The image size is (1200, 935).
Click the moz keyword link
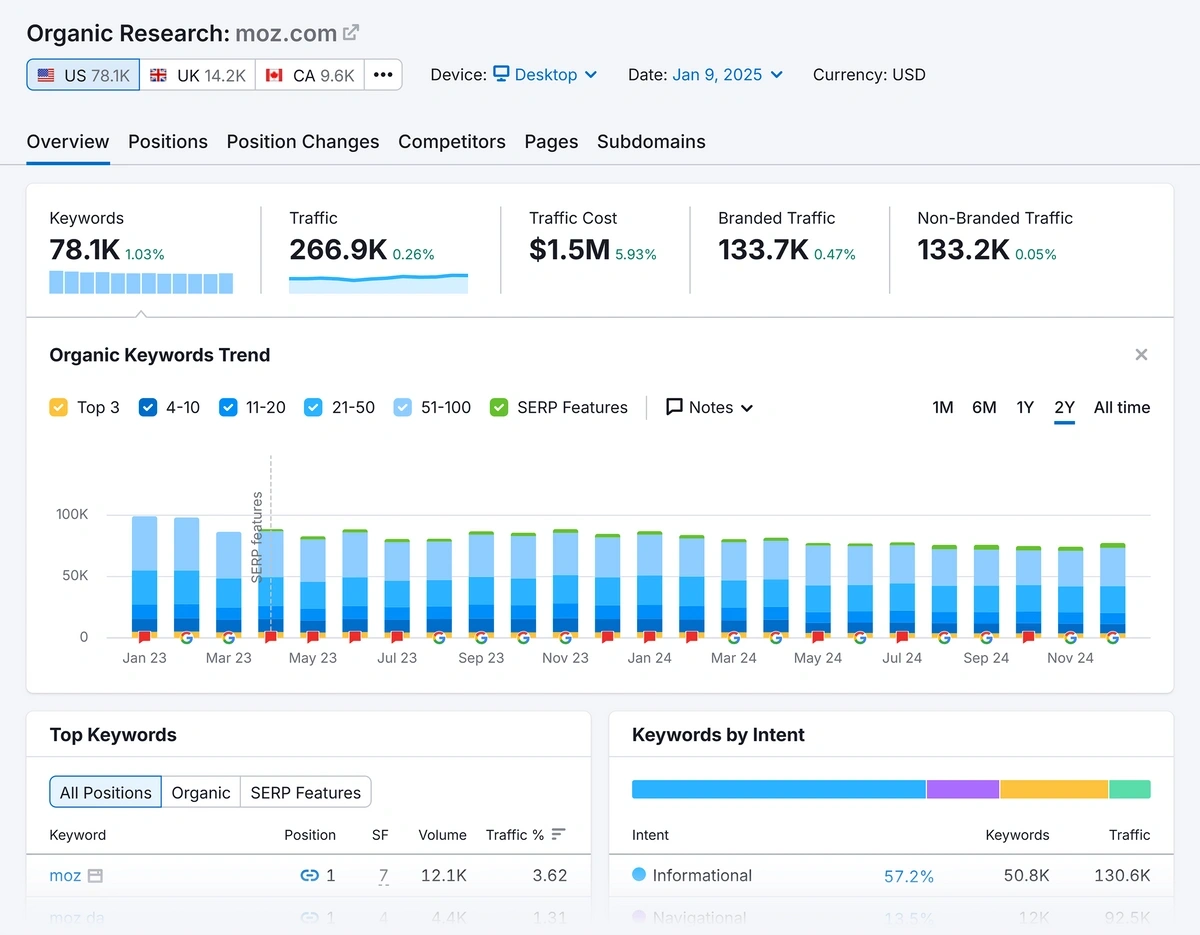[x=65, y=875]
